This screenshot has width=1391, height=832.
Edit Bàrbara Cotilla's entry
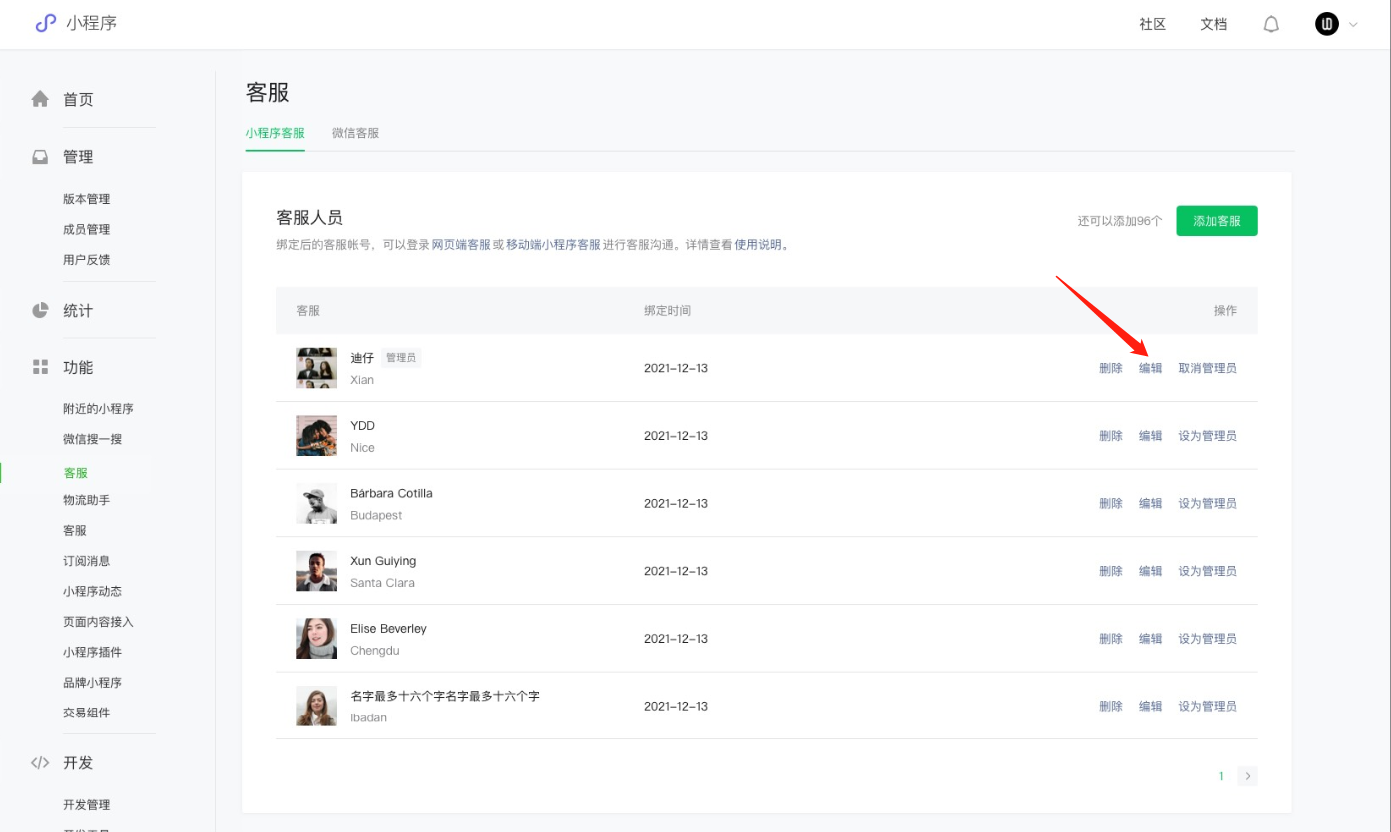pyautogui.click(x=1151, y=503)
